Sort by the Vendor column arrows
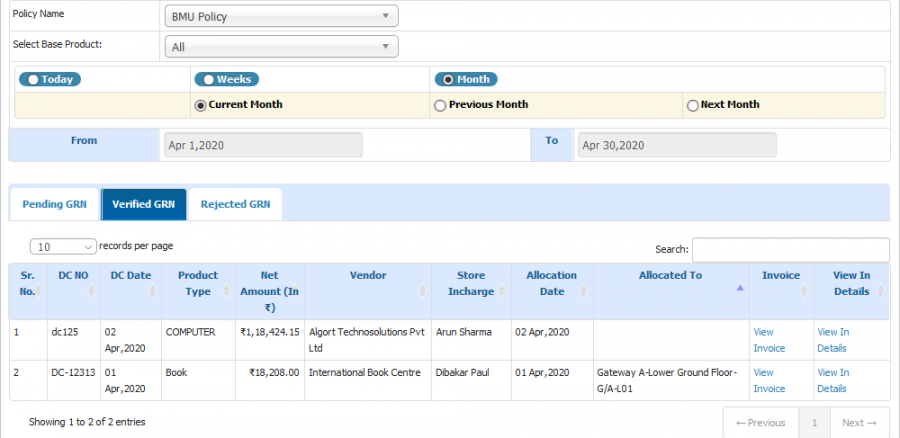900x438 pixels. [422, 292]
